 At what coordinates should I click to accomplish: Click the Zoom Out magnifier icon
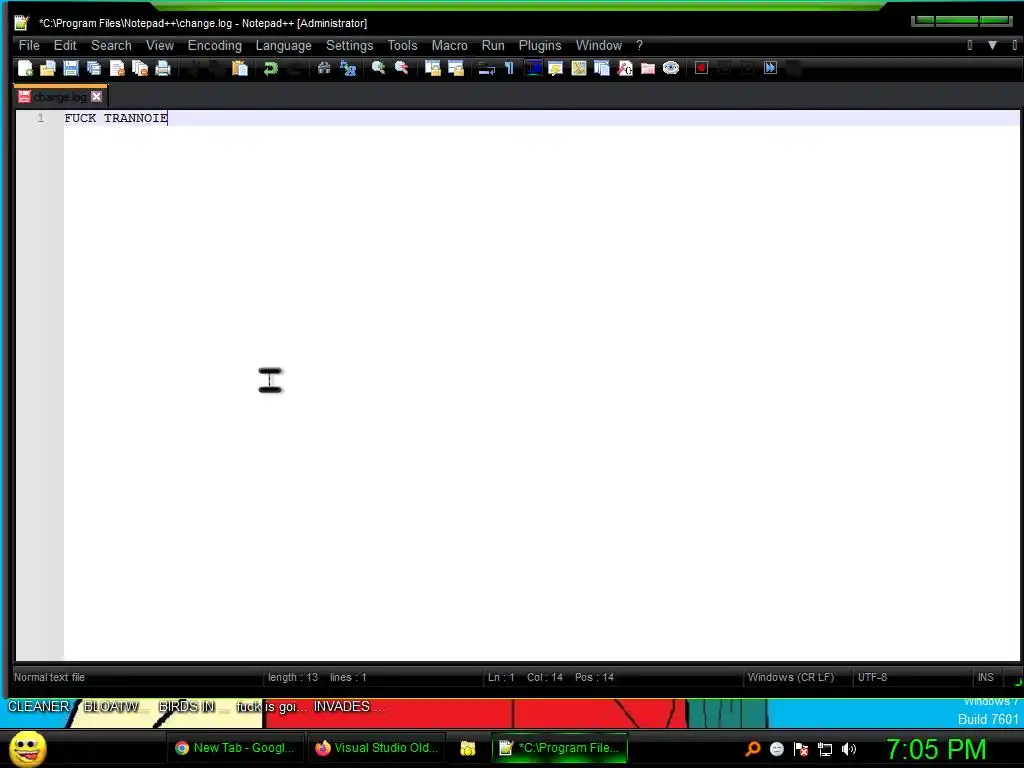[402, 68]
